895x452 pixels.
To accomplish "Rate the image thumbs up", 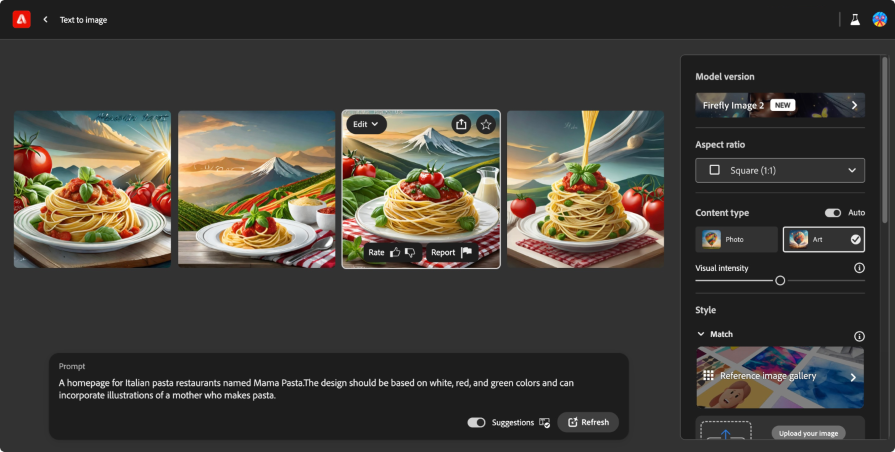I will click(x=395, y=252).
